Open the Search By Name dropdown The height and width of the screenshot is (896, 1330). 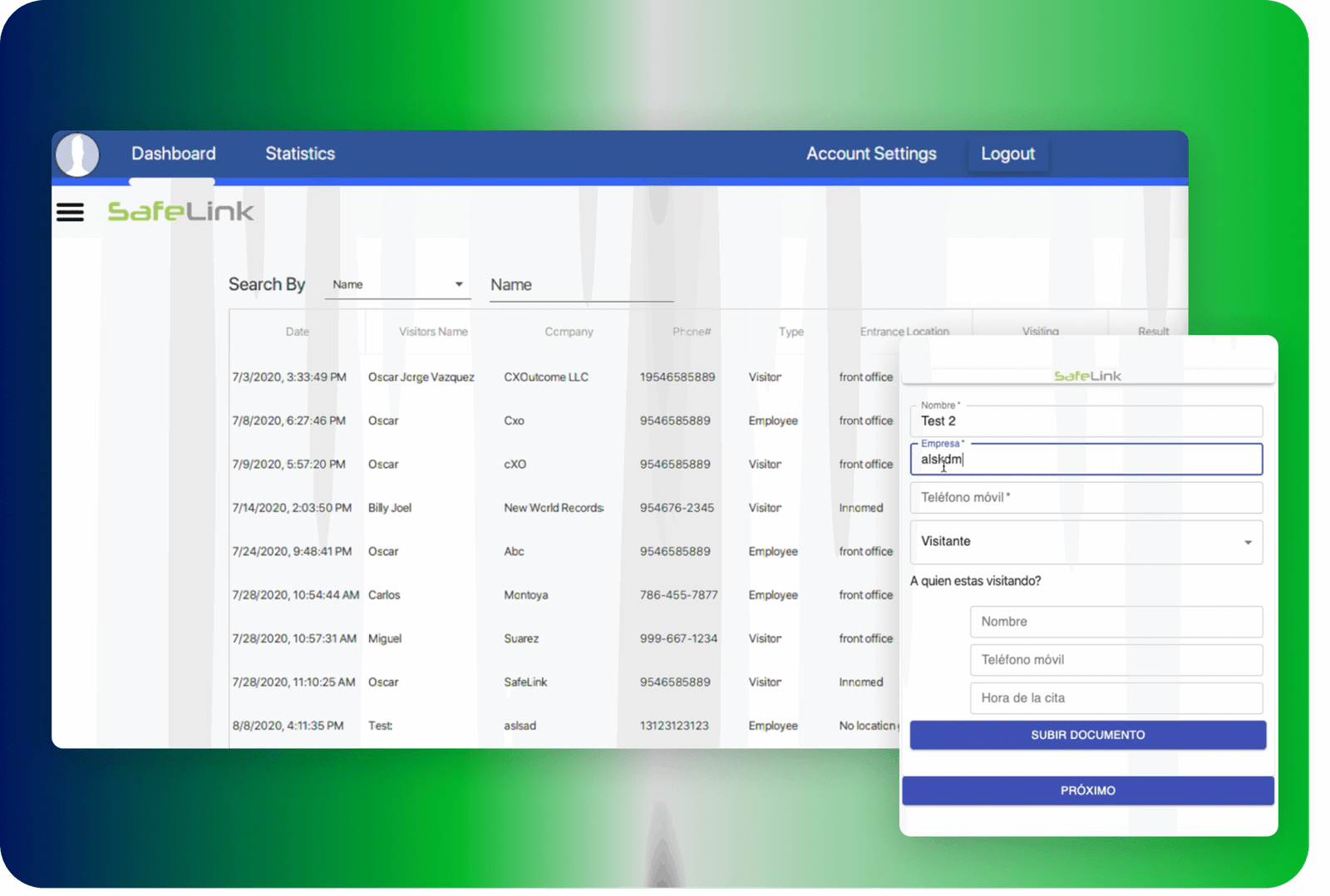[x=397, y=285]
